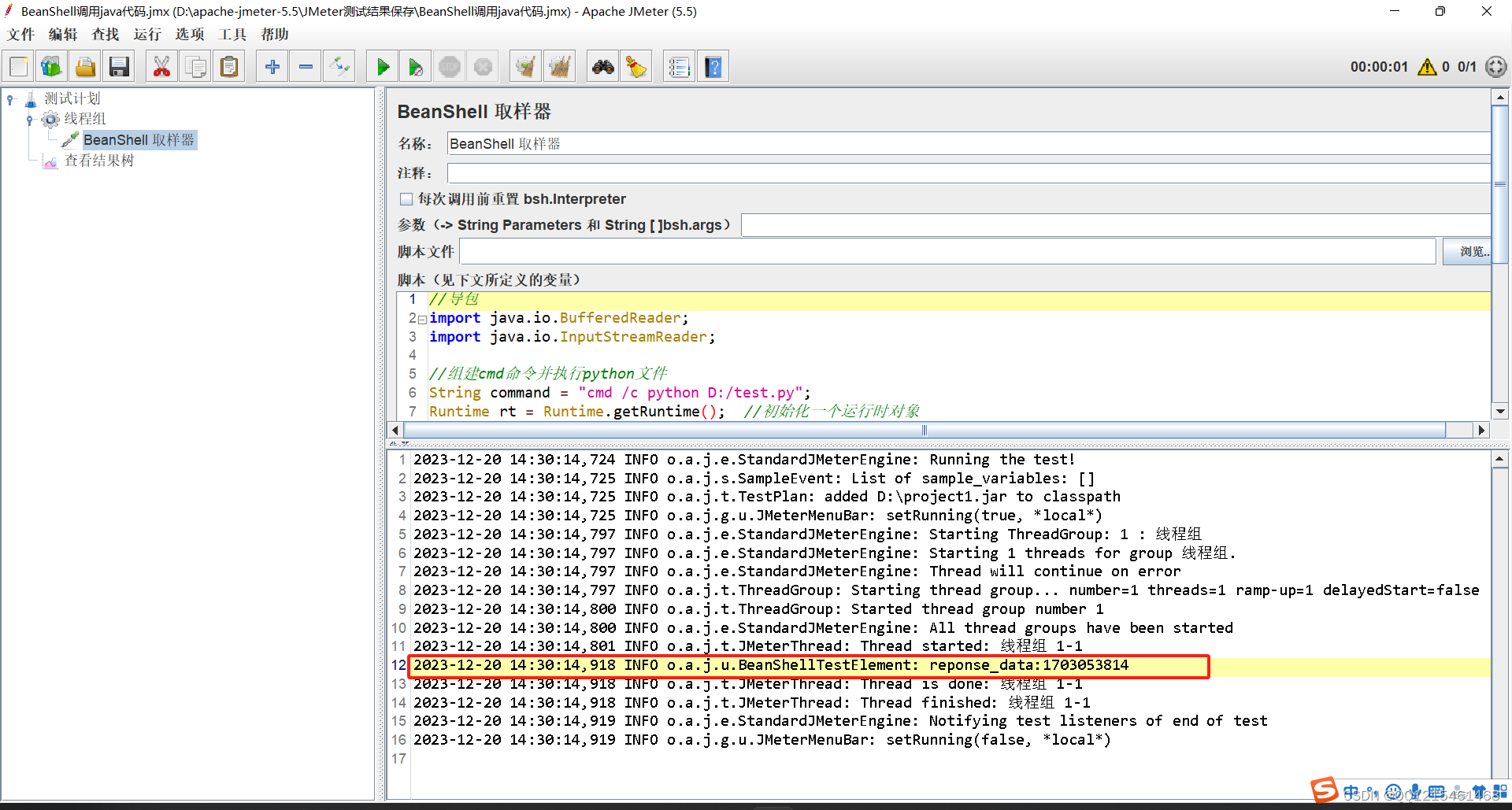Open the 运行 menu
The image size is (1512, 810).
(147, 35)
